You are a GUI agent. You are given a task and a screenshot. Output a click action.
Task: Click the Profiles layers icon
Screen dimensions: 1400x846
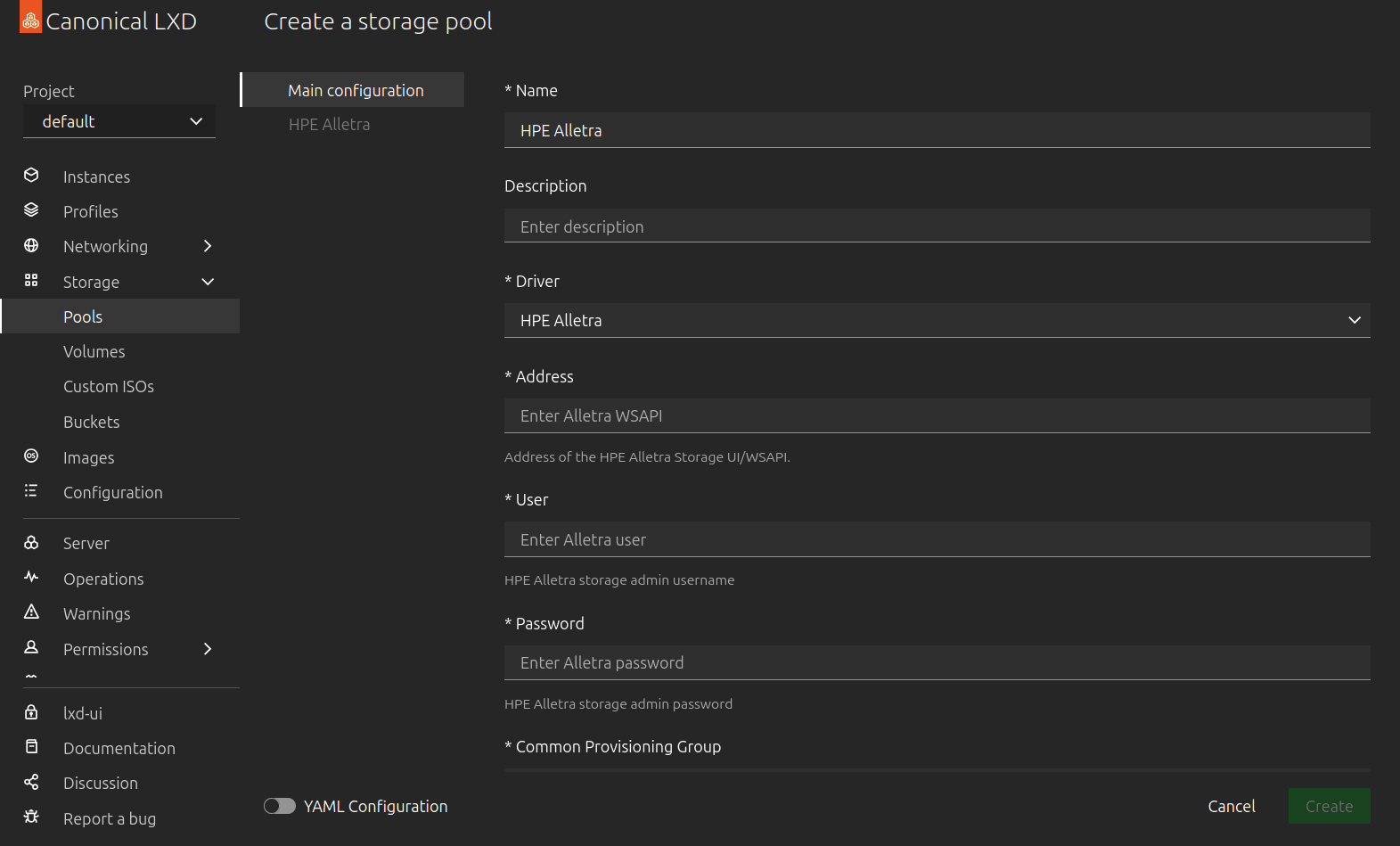(31, 210)
